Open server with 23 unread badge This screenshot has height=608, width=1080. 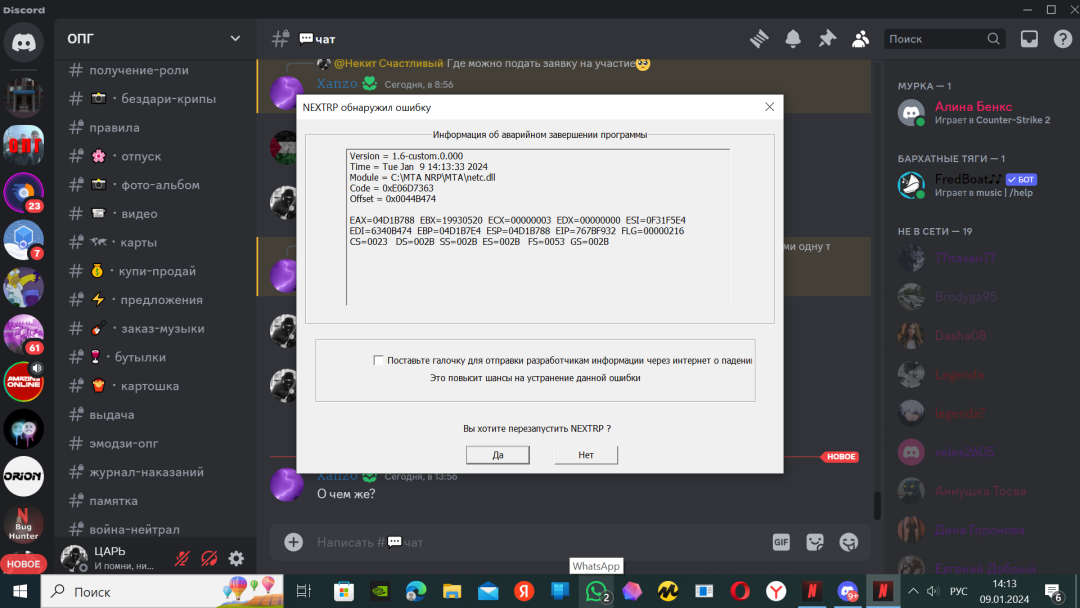(23, 192)
